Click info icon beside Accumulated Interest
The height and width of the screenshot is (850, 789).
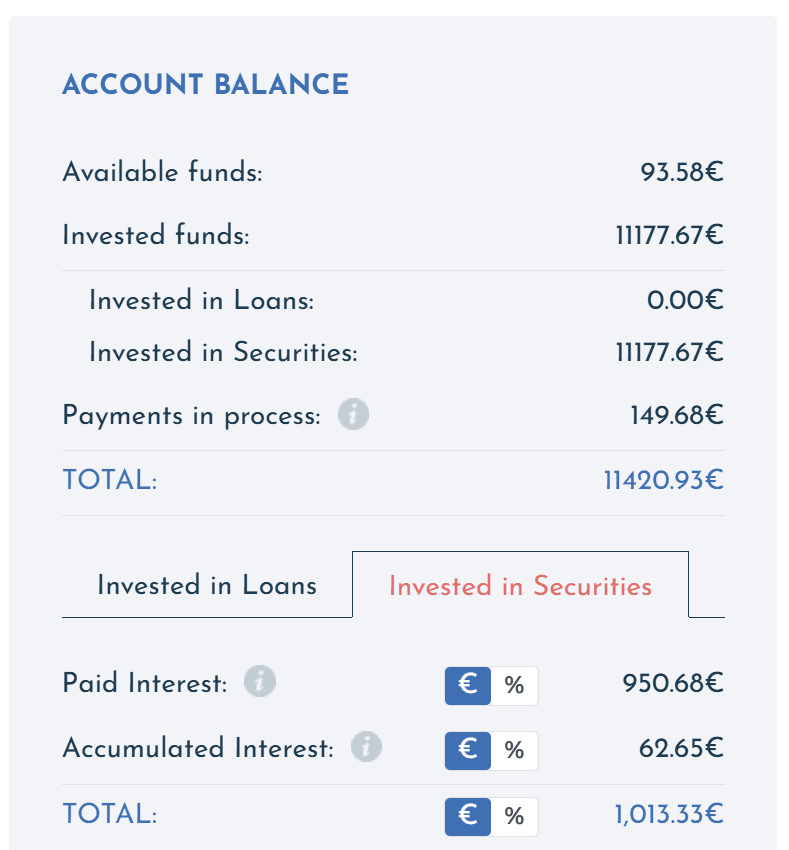366,746
